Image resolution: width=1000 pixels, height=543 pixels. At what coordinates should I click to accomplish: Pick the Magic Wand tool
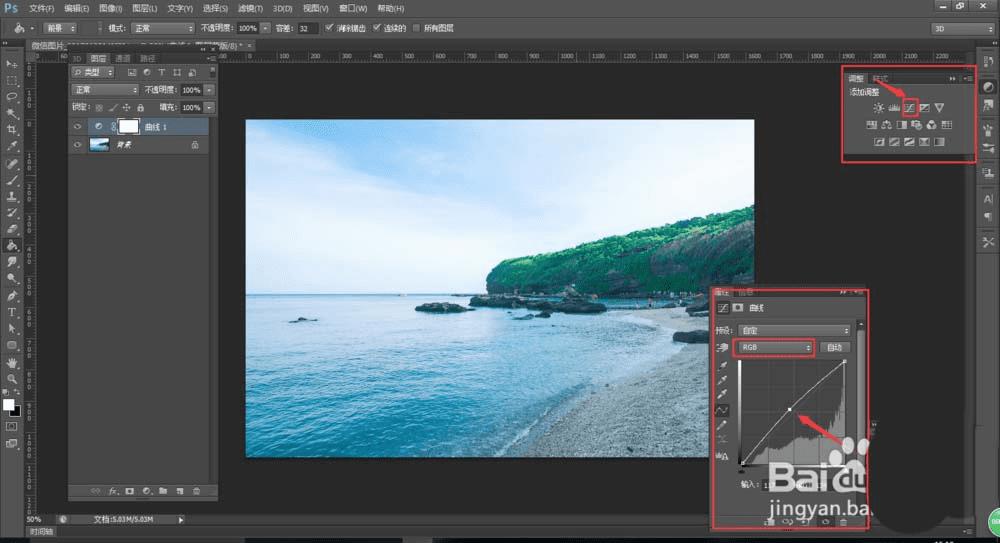click(12, 114)
